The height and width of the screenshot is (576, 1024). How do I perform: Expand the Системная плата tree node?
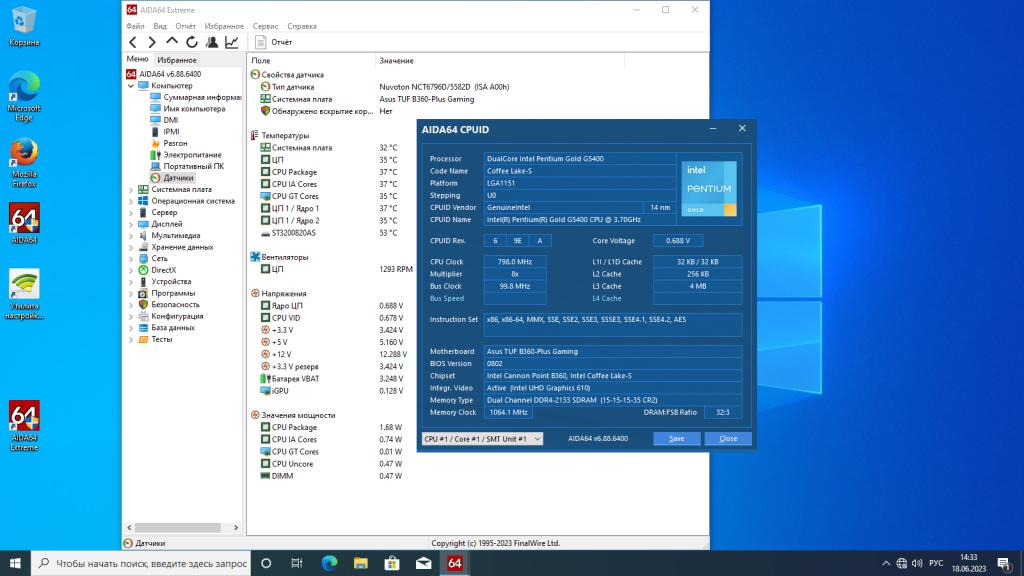131,189
